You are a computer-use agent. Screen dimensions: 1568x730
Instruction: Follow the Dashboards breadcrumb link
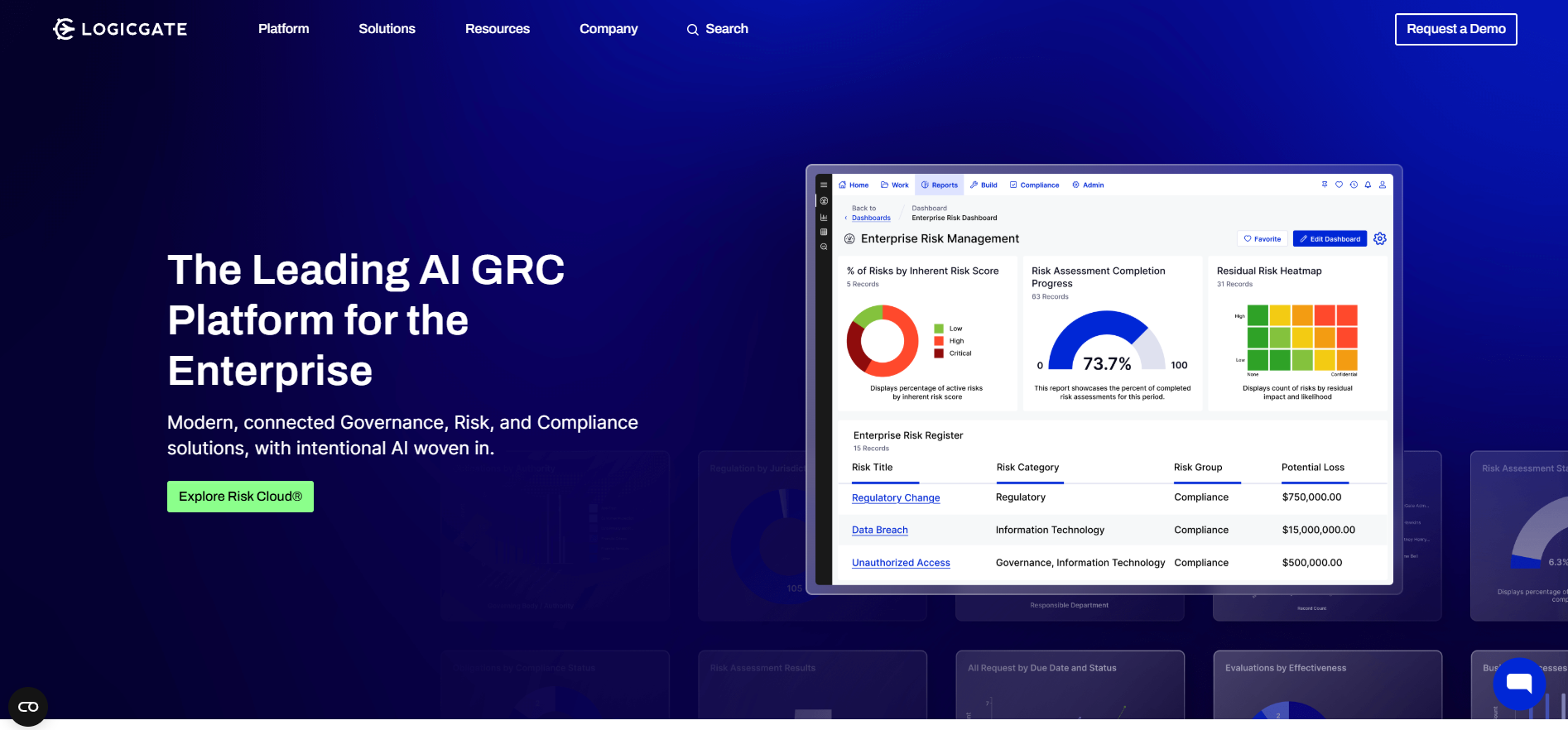[871, 218]
